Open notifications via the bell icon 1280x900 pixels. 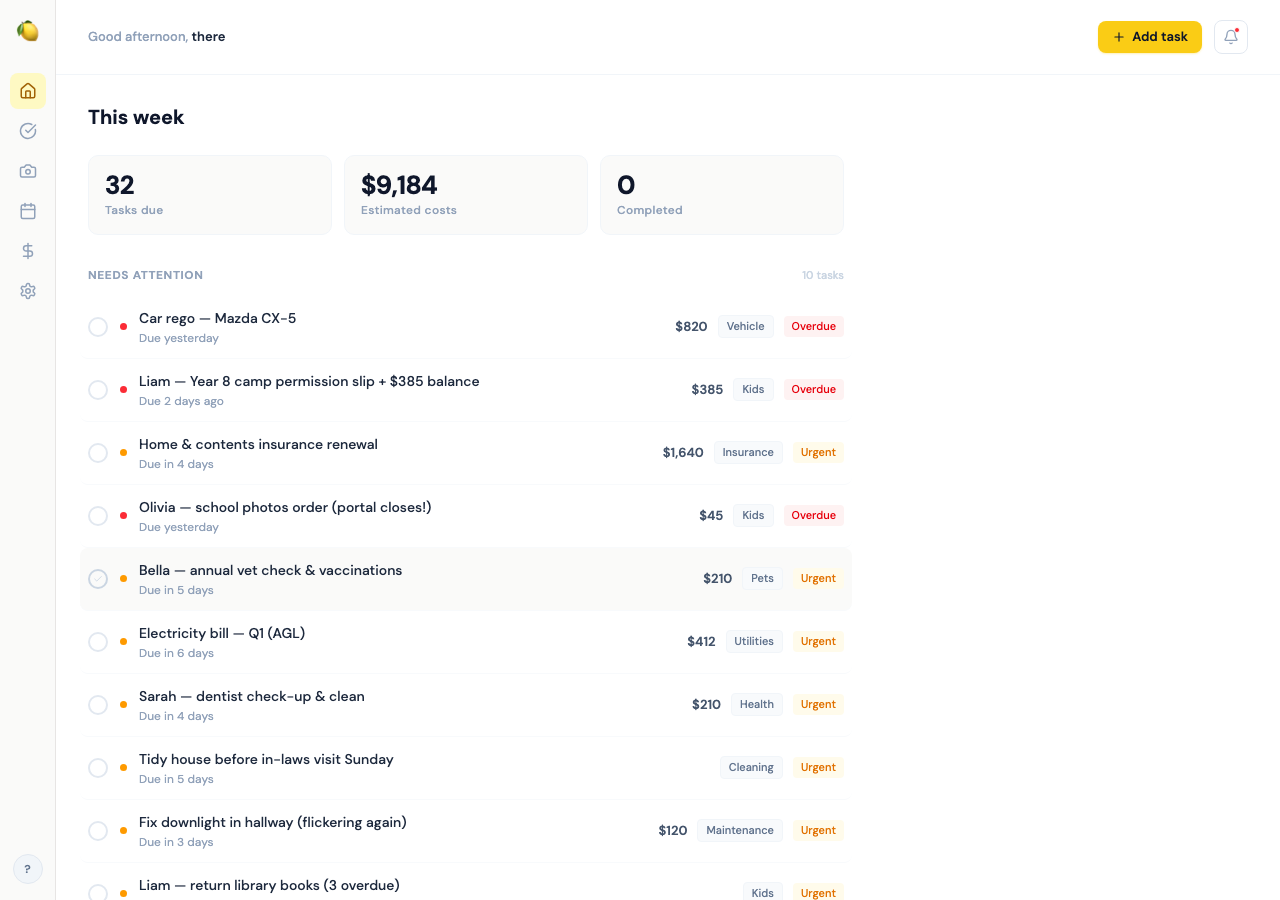1230,36
